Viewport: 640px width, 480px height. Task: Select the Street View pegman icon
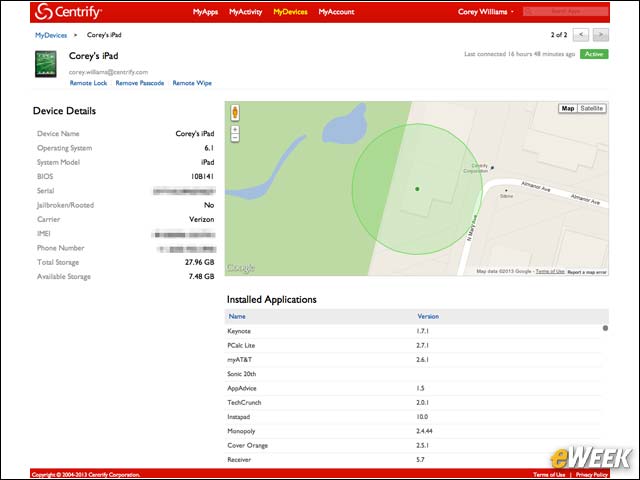pos(235,113)
